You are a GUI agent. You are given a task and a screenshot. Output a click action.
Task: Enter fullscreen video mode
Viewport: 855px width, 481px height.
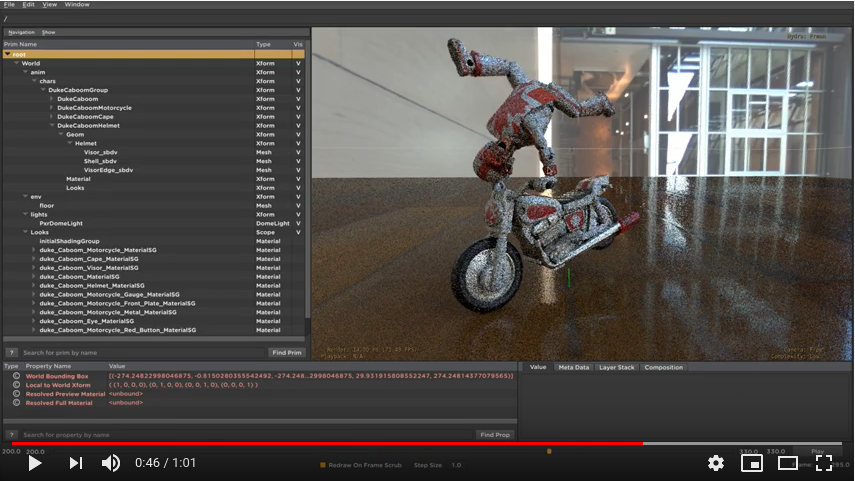click(x=824, y=463)
